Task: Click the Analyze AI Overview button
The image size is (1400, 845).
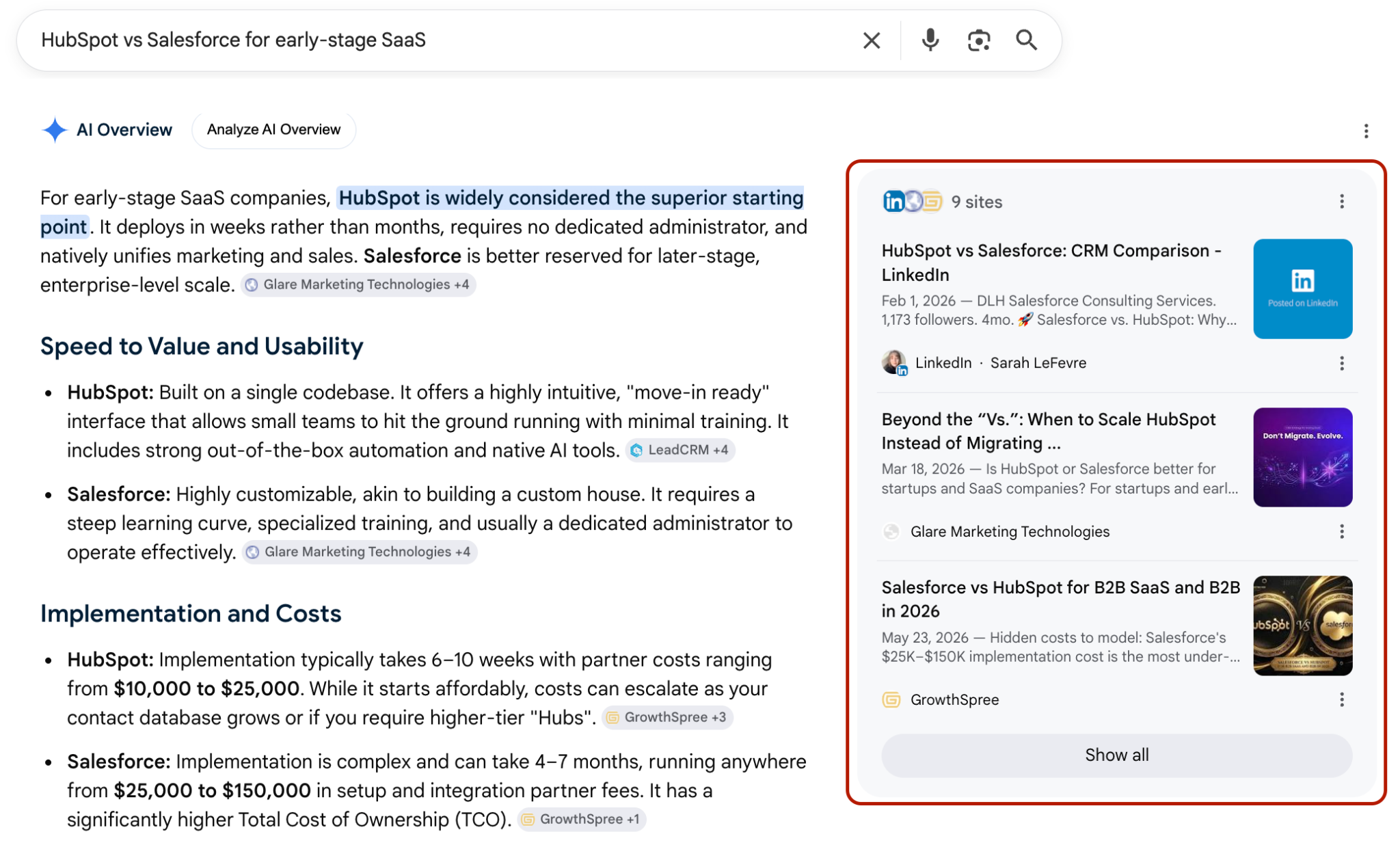Action: [273, 130]
